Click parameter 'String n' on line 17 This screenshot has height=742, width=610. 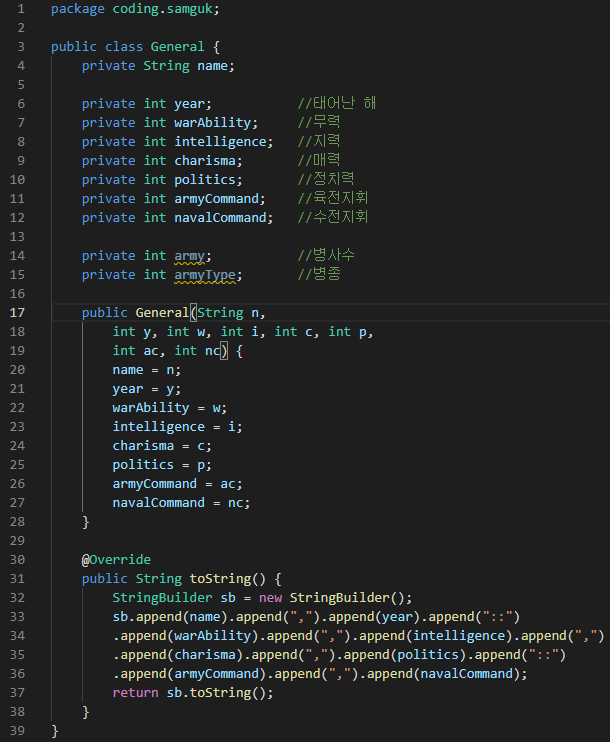click(x=228, y=313)
